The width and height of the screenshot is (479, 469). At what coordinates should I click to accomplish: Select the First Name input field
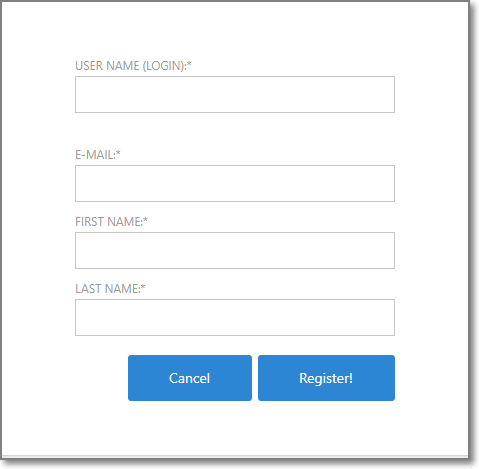pyautogui.click(x=235, y=250)
